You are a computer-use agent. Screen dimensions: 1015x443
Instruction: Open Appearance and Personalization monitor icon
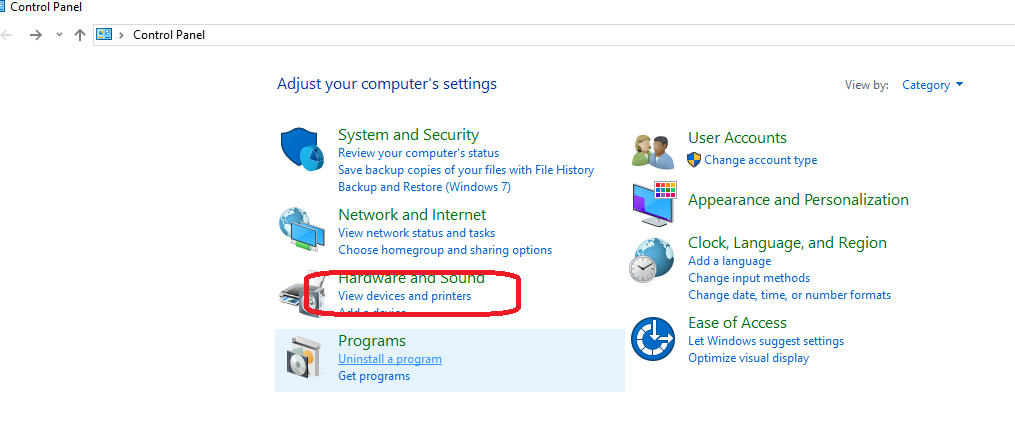[x=654, y=203]
